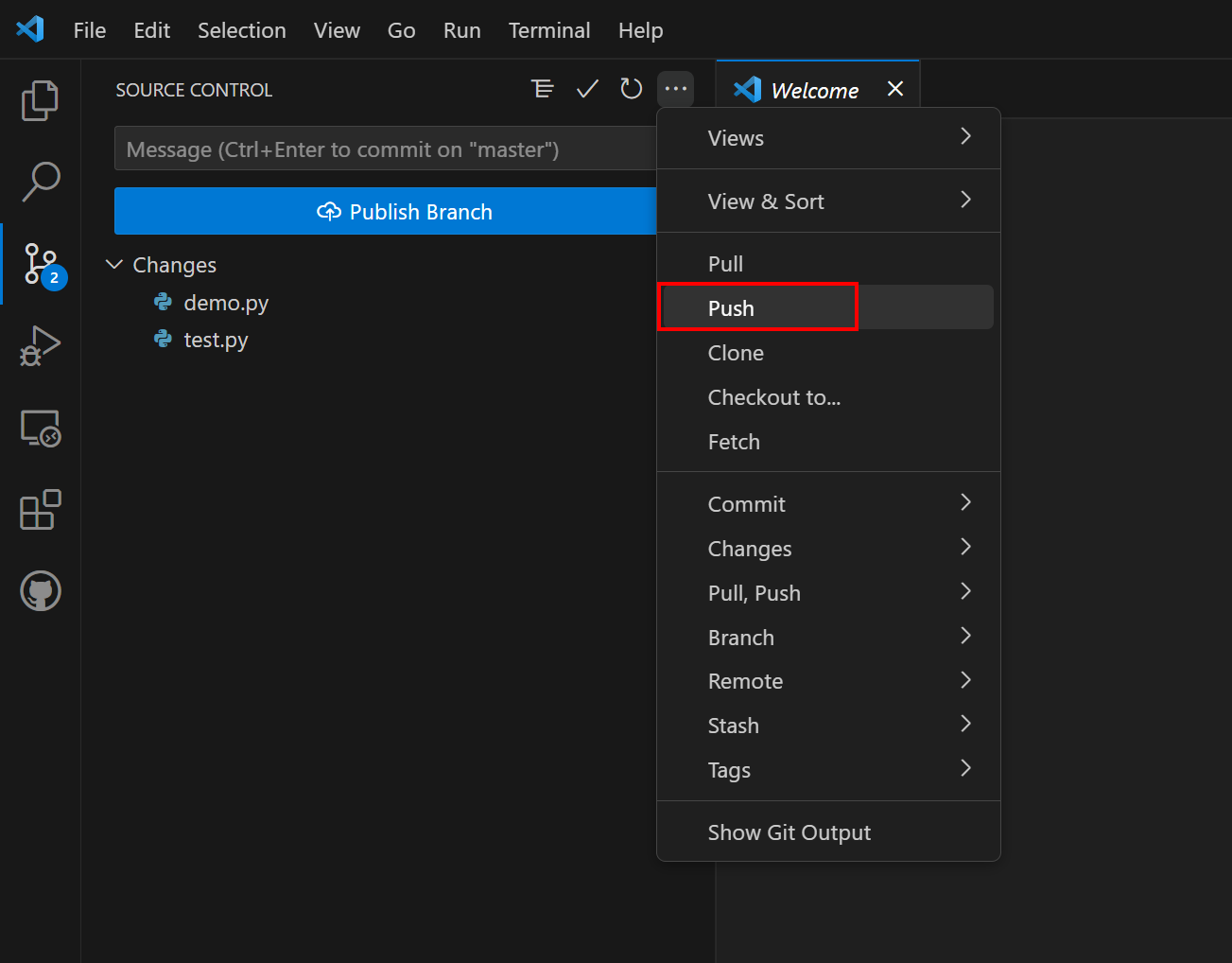
Task: Click the Commit checkmark icon
Action: coord(586,88)
